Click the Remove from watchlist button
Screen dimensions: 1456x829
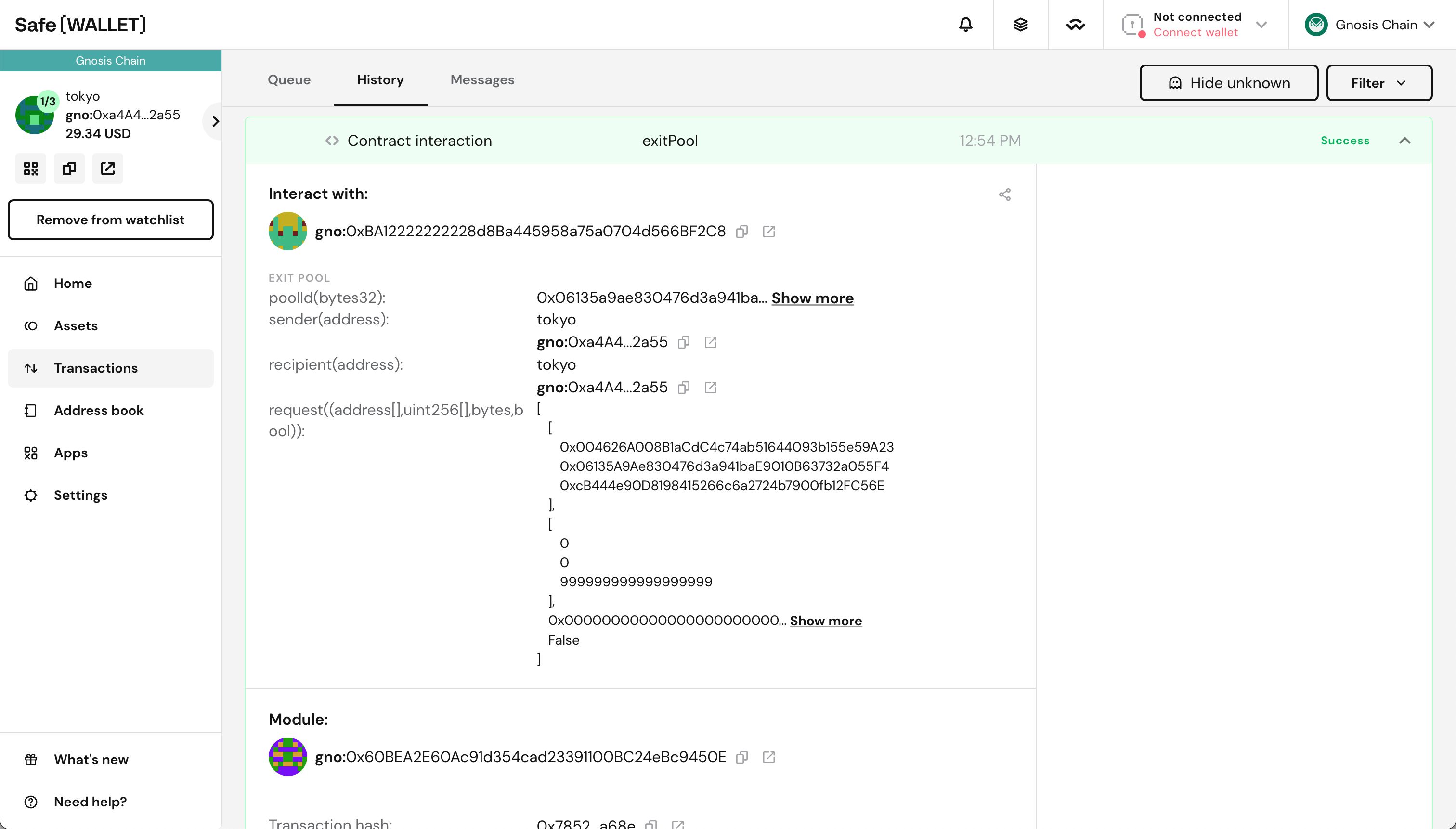(x=110, y=219)
